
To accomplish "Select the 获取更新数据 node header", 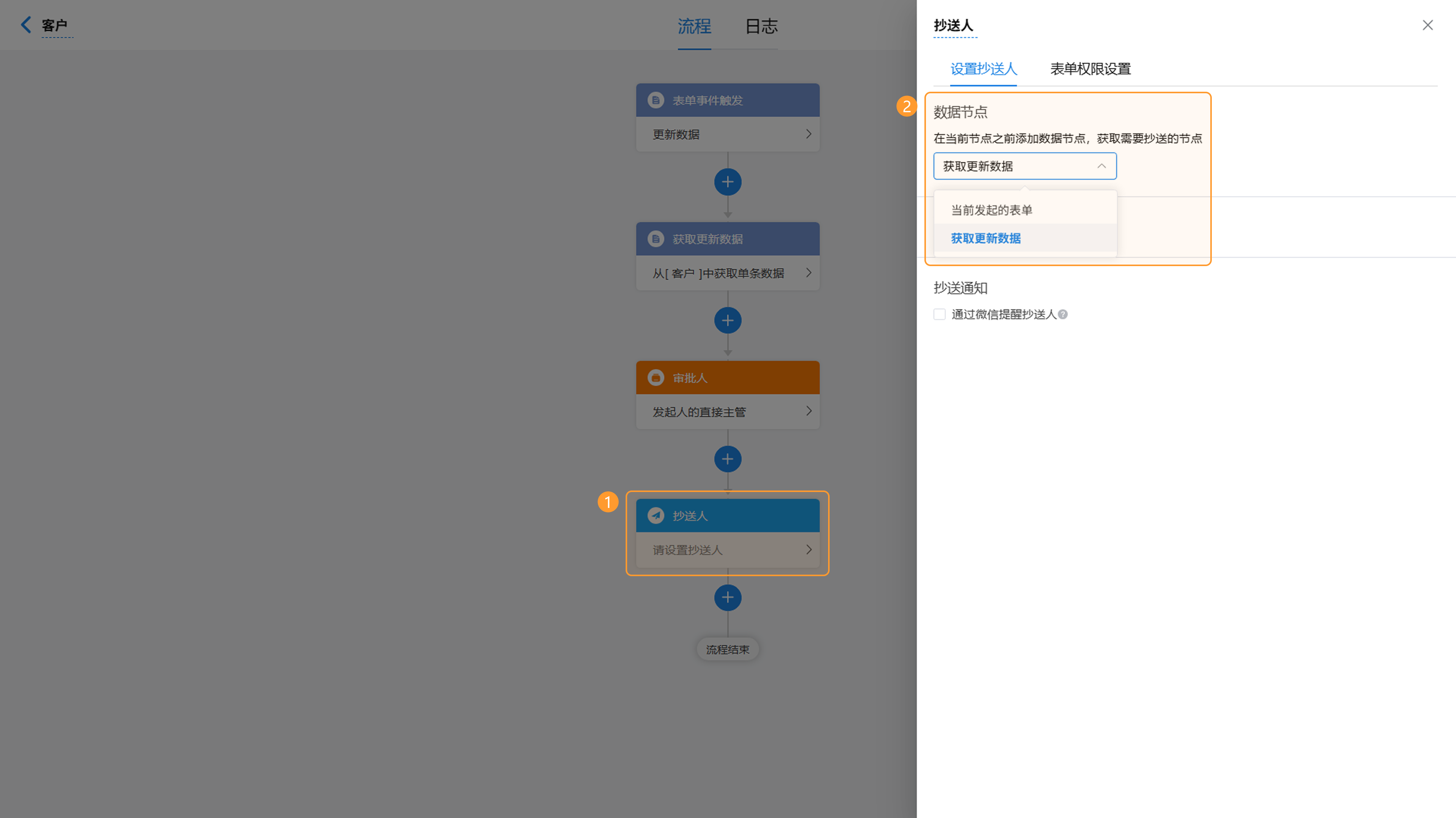I will 728,239.
